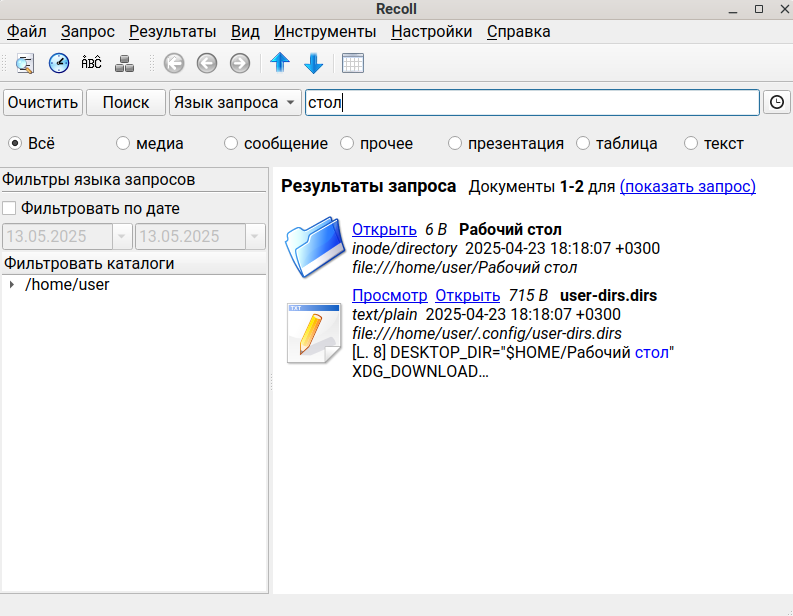Expand the /home/user tree node
Image resolution: width=793 pixels, height=616 pixels.
(x=11, y=285)
